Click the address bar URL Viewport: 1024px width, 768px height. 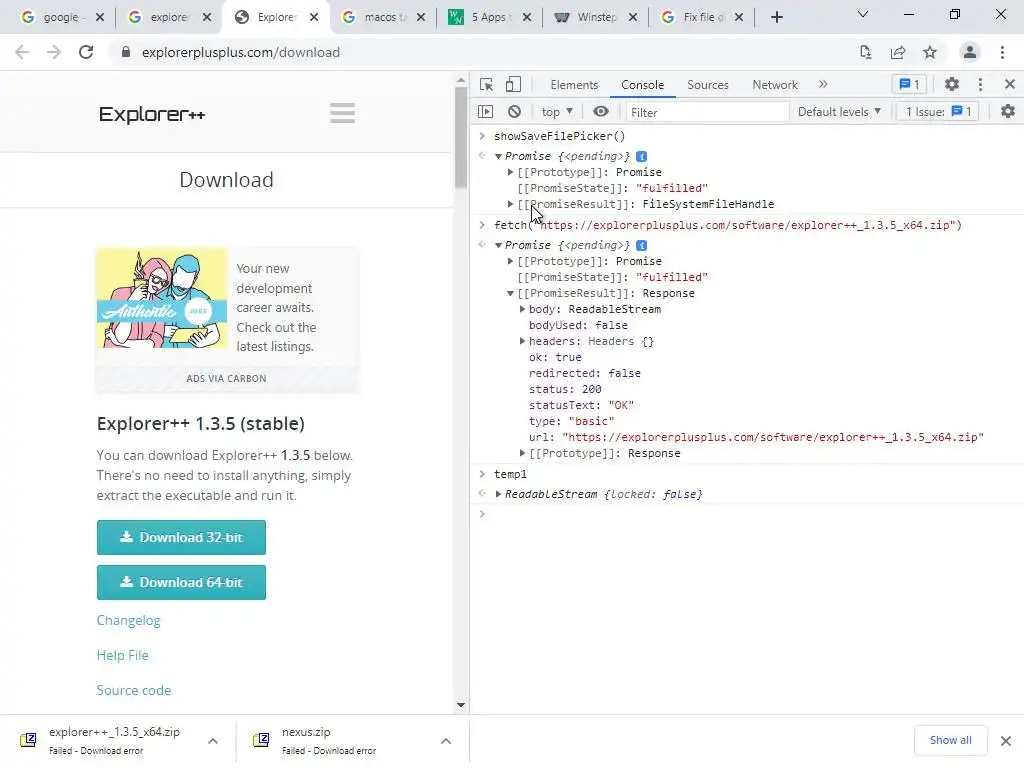(x=241, y=52)
